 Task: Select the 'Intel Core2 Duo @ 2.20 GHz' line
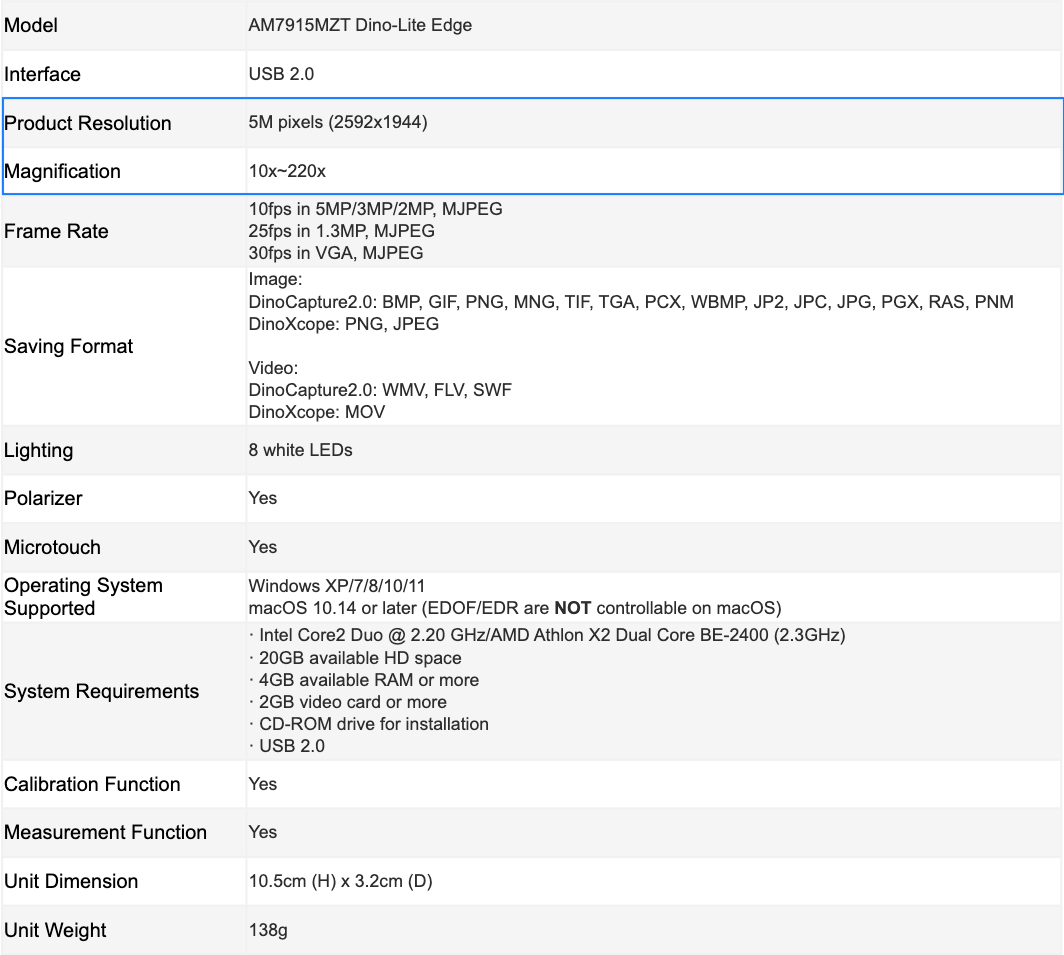point(547,635)
